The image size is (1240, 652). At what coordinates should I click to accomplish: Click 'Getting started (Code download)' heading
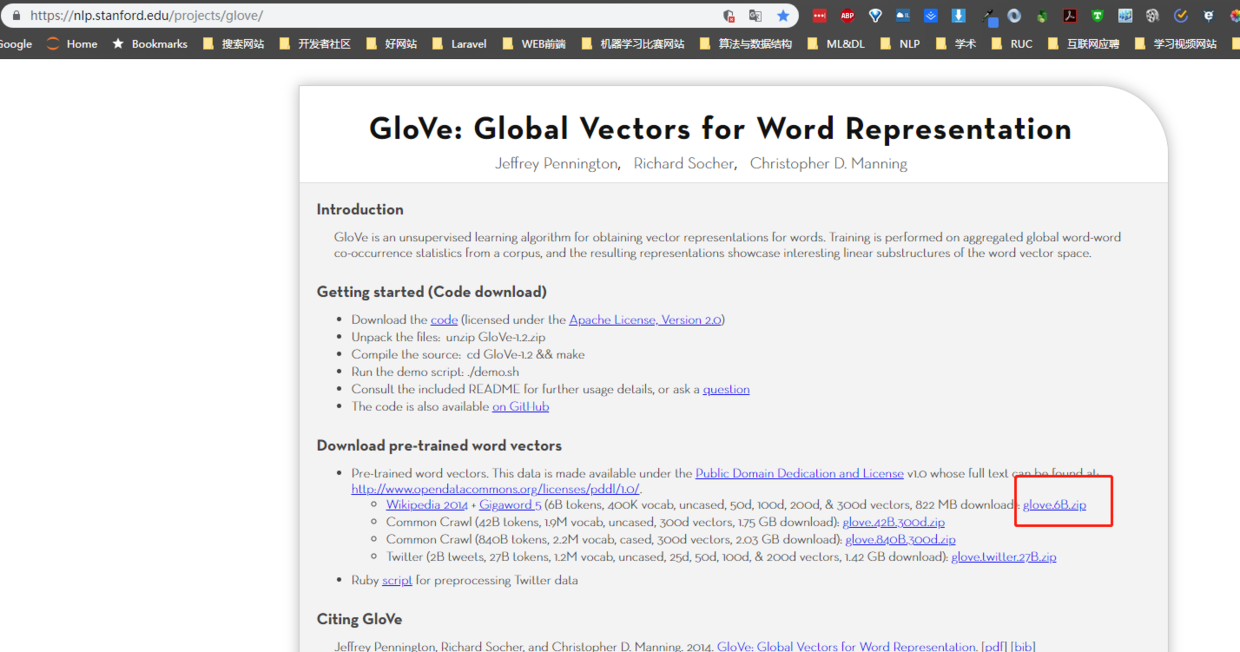tap(432, 292)
